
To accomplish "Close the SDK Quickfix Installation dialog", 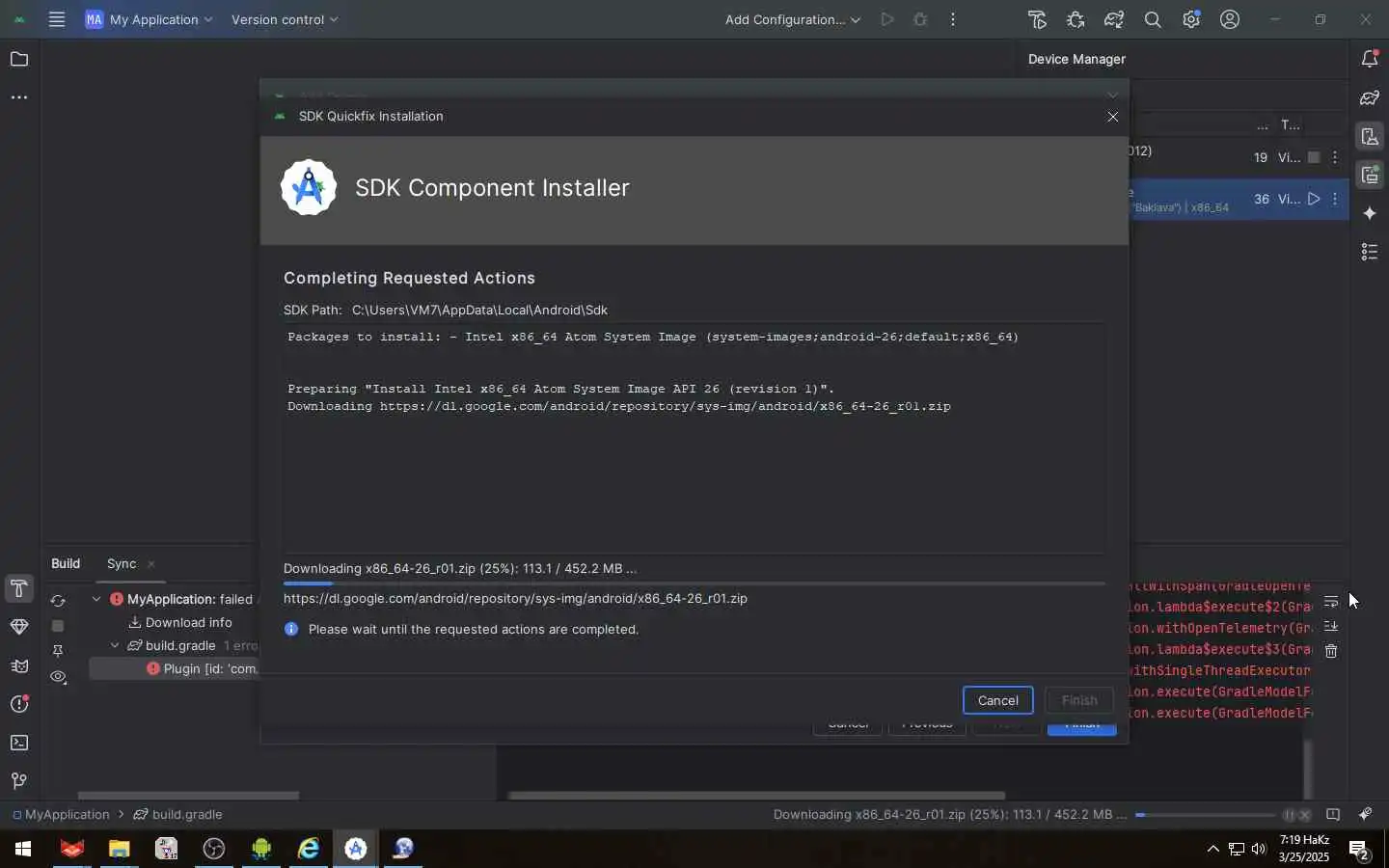I will [x=1113, y=117].
